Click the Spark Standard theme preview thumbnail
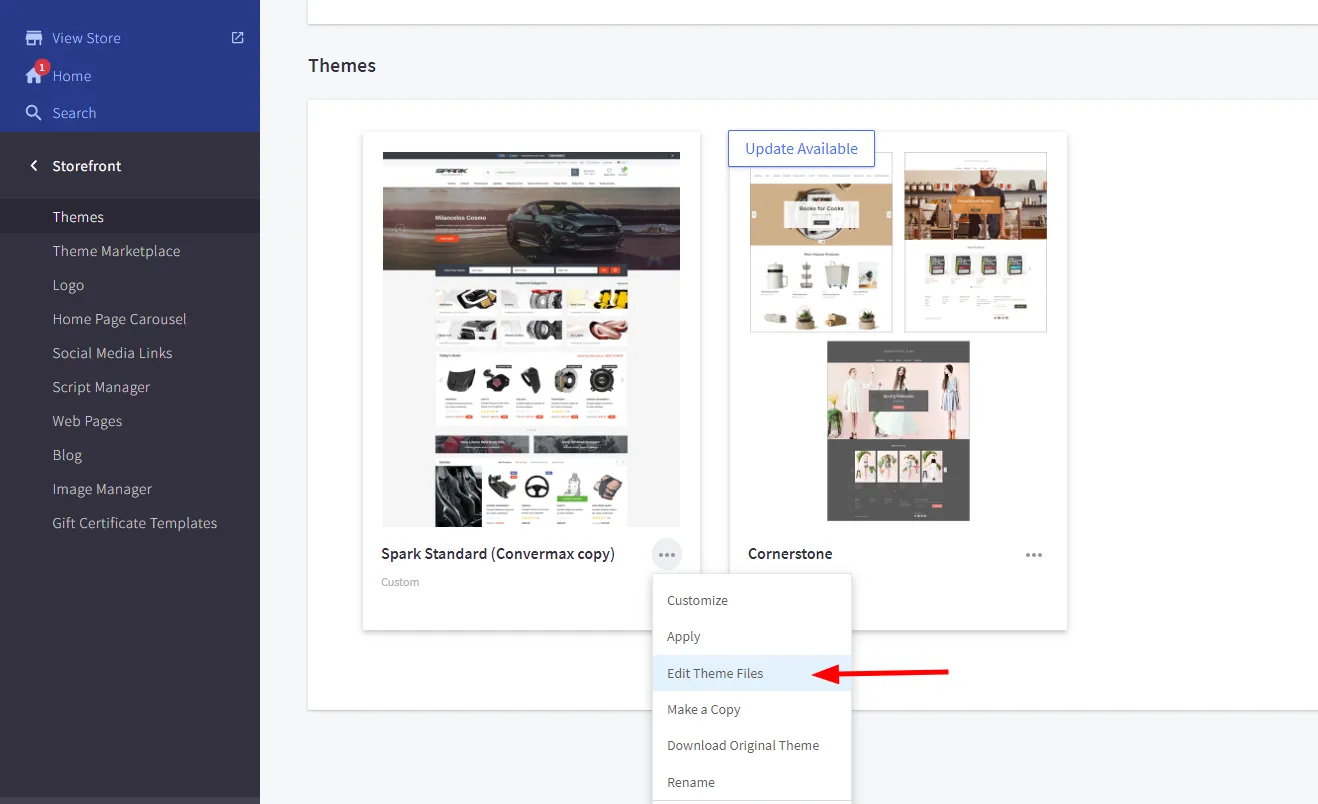Image resolution: width=1318 pixels, height=804 pixels. coord(531,339)
